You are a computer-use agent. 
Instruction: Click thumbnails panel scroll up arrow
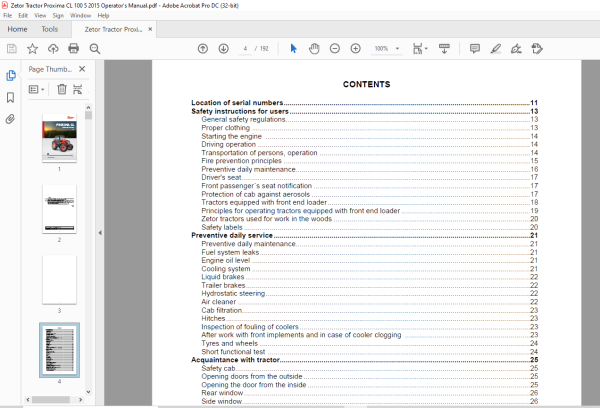[88, 108]
